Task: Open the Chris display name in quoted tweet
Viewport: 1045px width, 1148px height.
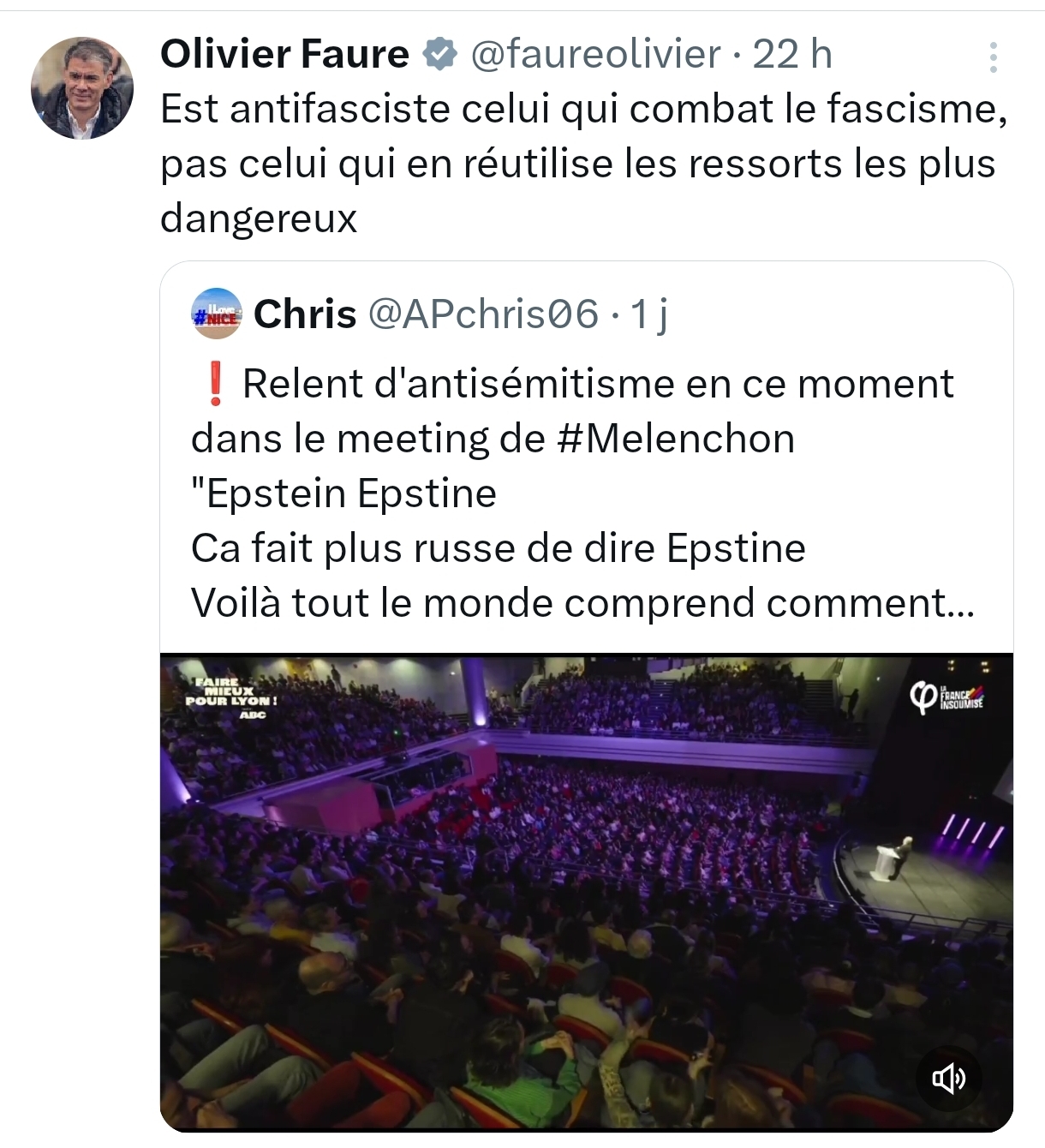Action: [305, 314]
